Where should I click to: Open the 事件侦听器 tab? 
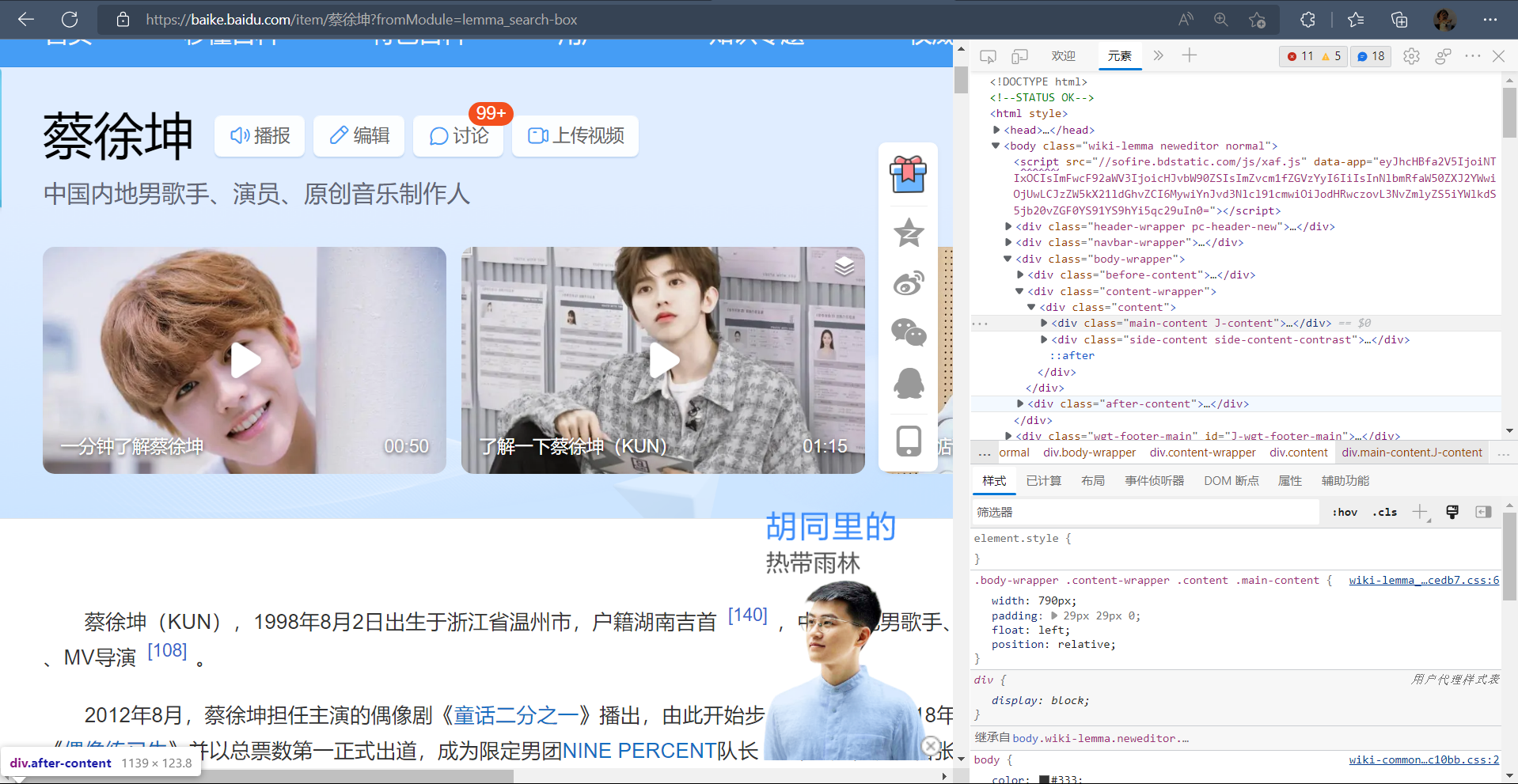click(1155, 480)
